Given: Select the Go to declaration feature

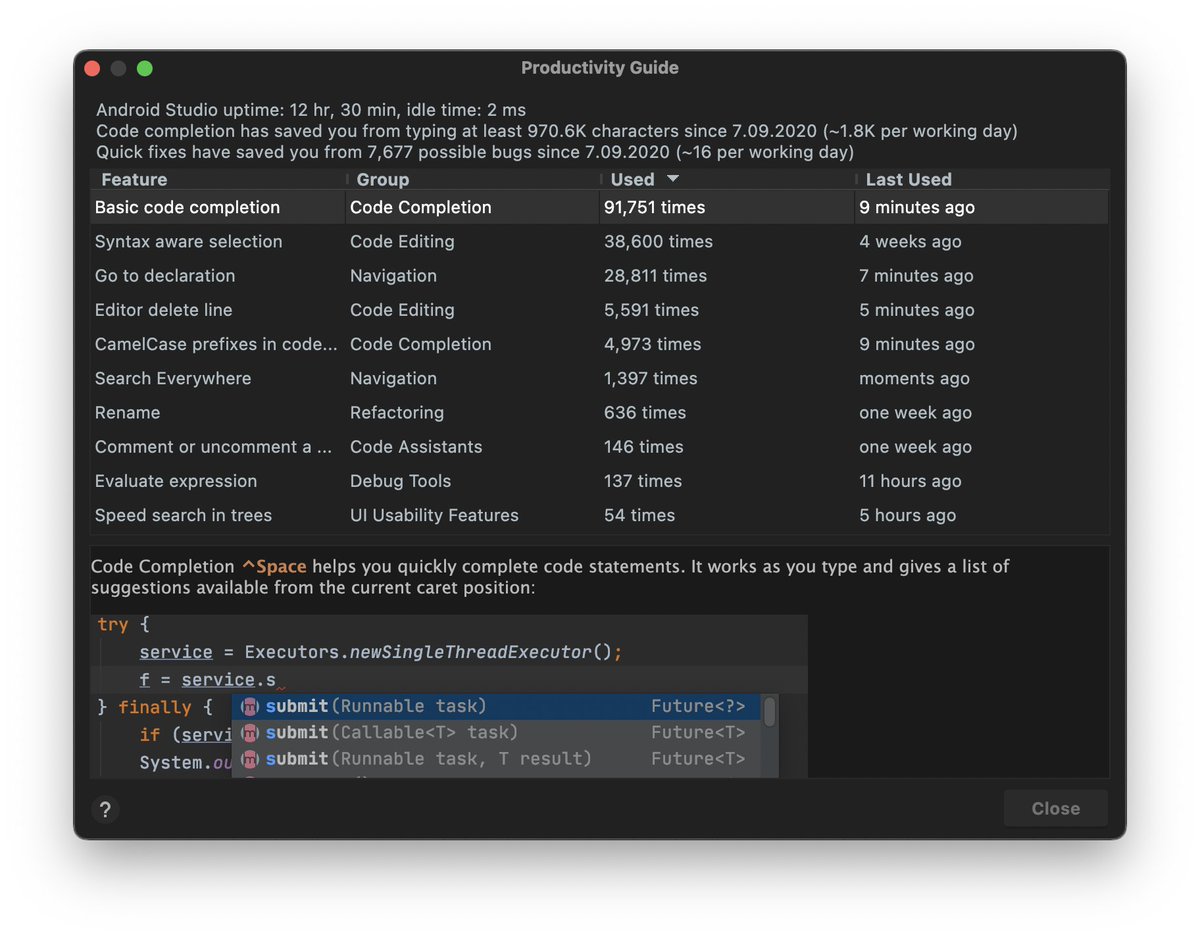Looking at the screenshot, I should [x=165, y=276].
